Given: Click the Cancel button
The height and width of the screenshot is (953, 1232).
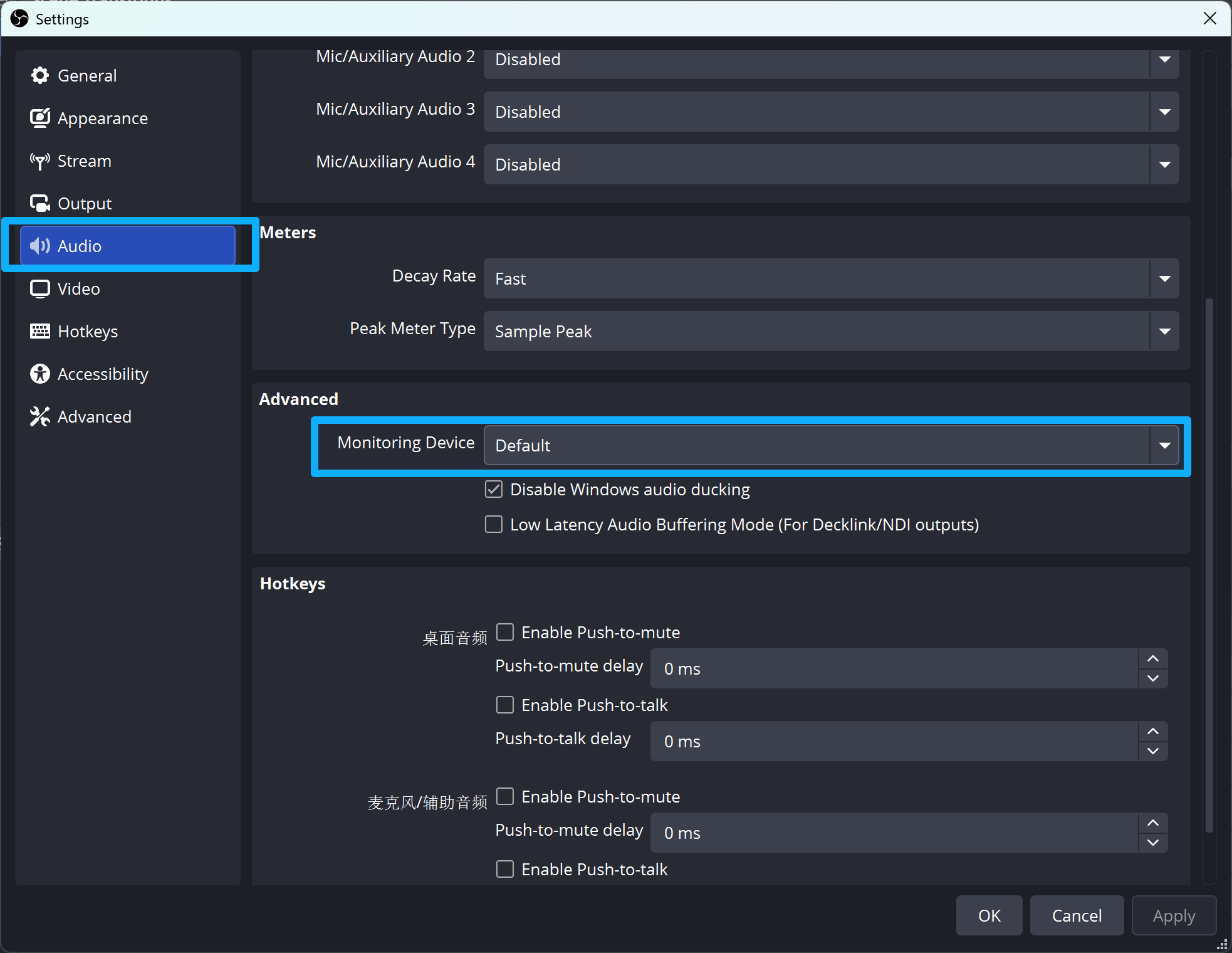Looking at the screenshot, I should [1077, 915].
